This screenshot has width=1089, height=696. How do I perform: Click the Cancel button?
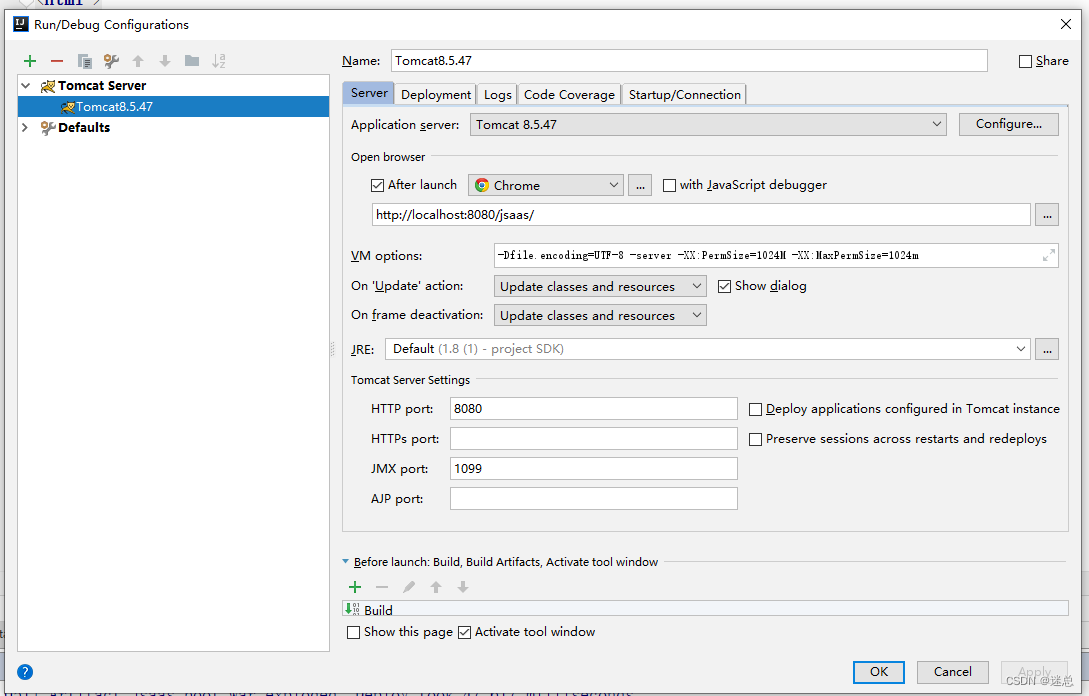(x=952, y=672)
